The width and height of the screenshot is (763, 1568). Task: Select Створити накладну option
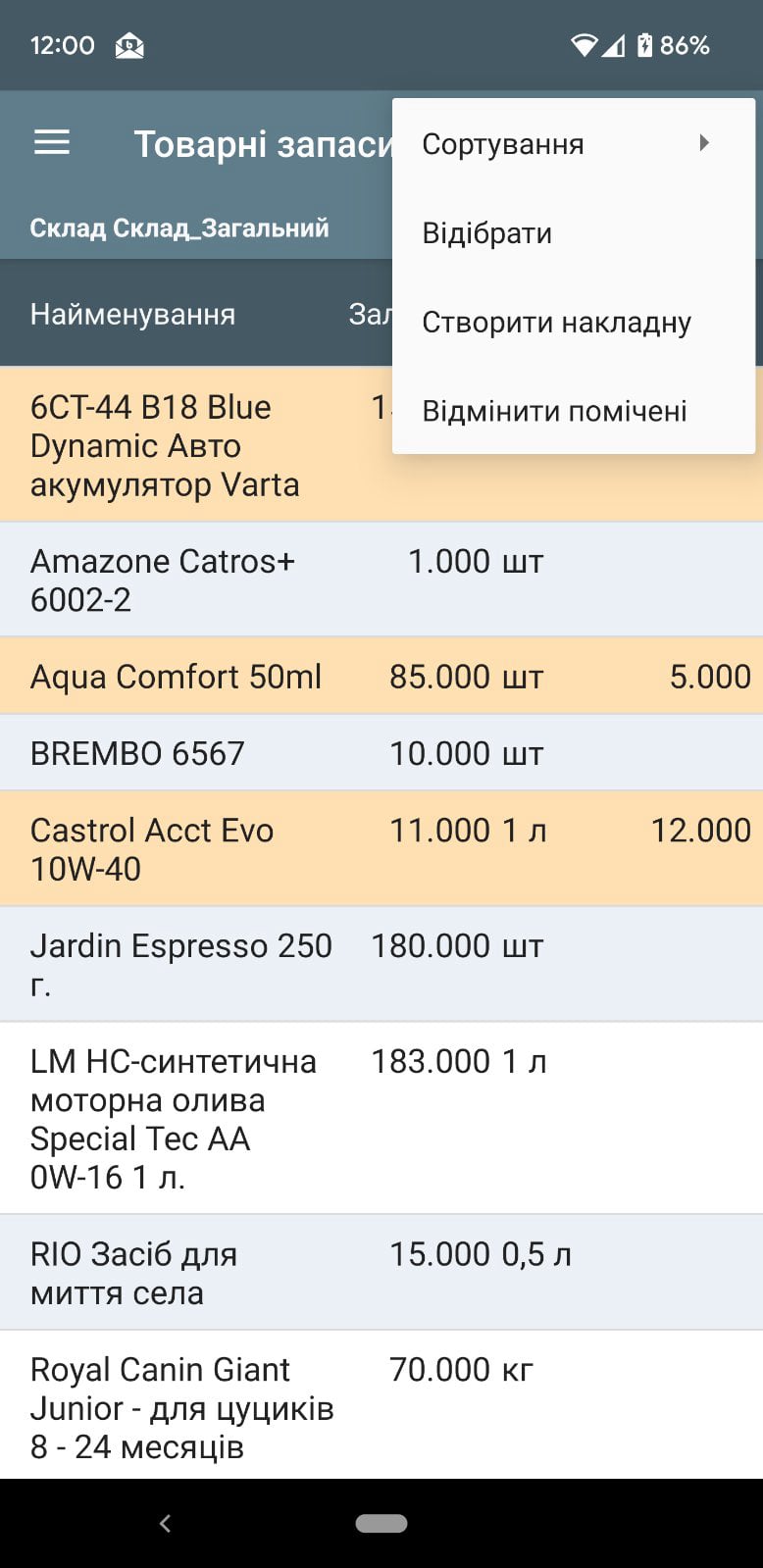click(574, 323)
